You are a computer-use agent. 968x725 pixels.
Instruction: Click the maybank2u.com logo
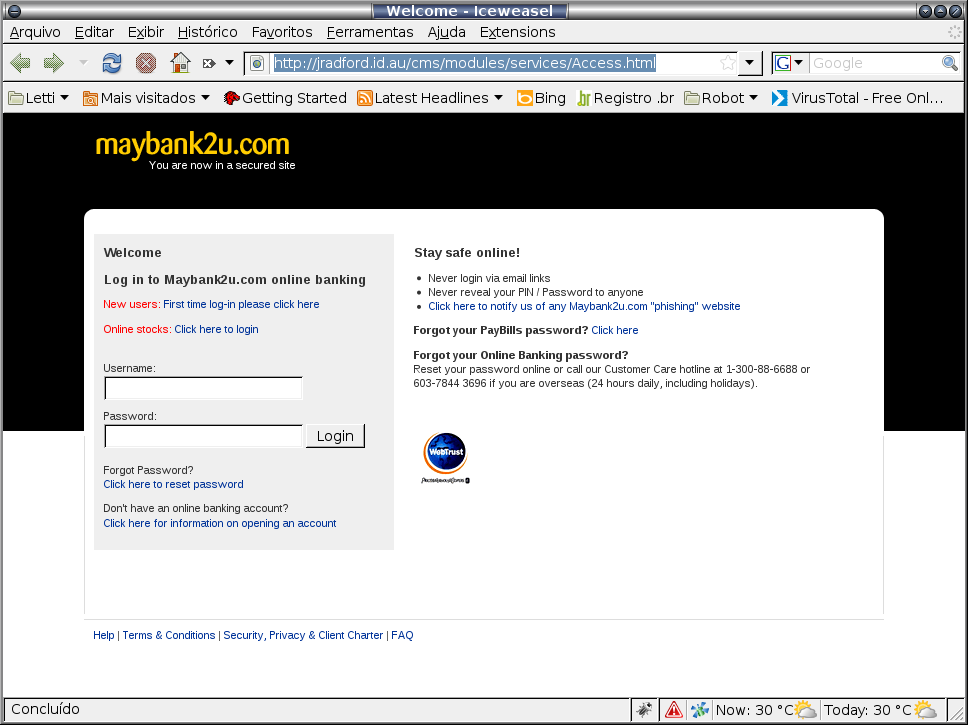coord(193,145)
